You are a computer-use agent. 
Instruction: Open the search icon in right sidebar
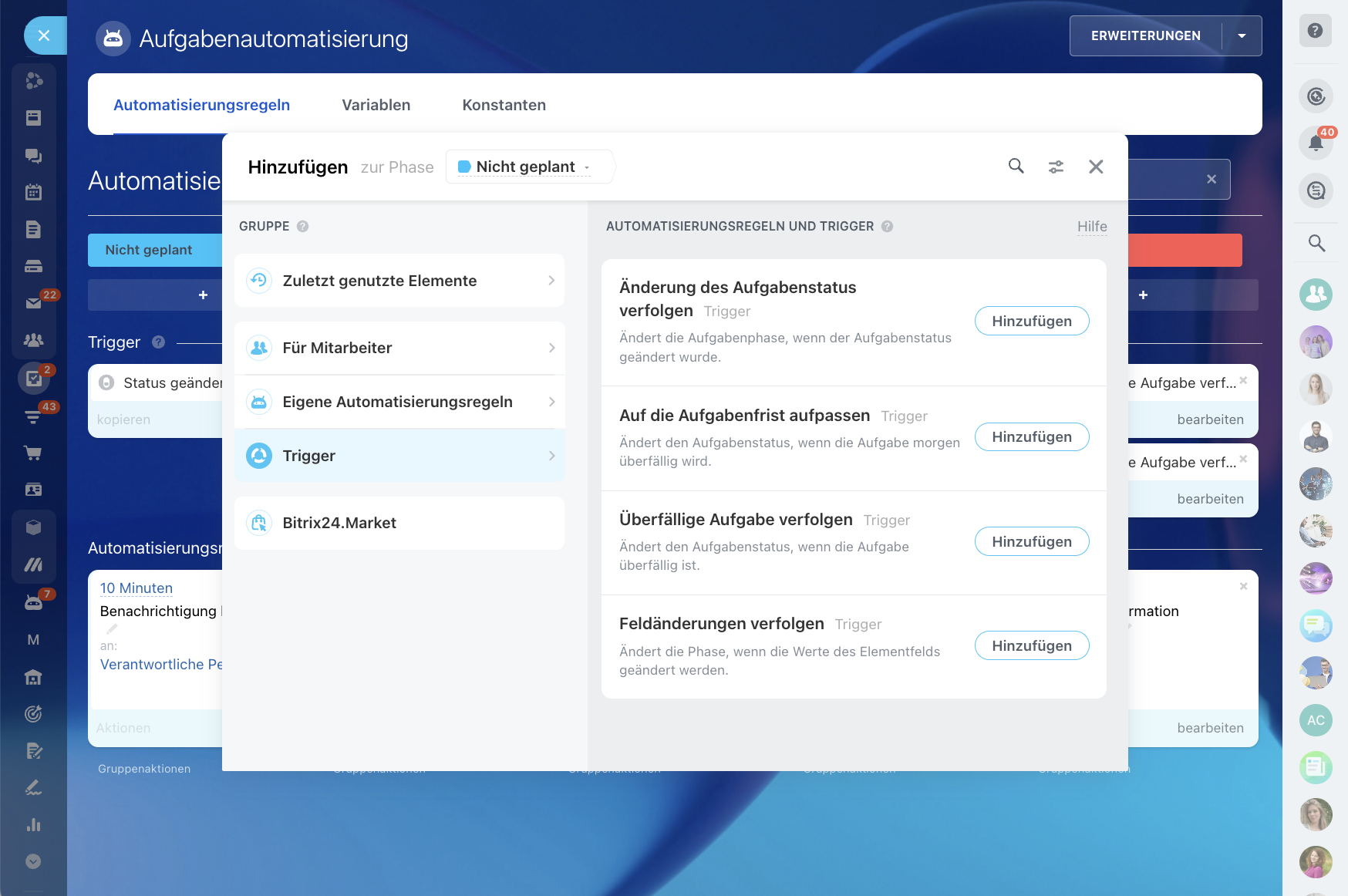1316,243
